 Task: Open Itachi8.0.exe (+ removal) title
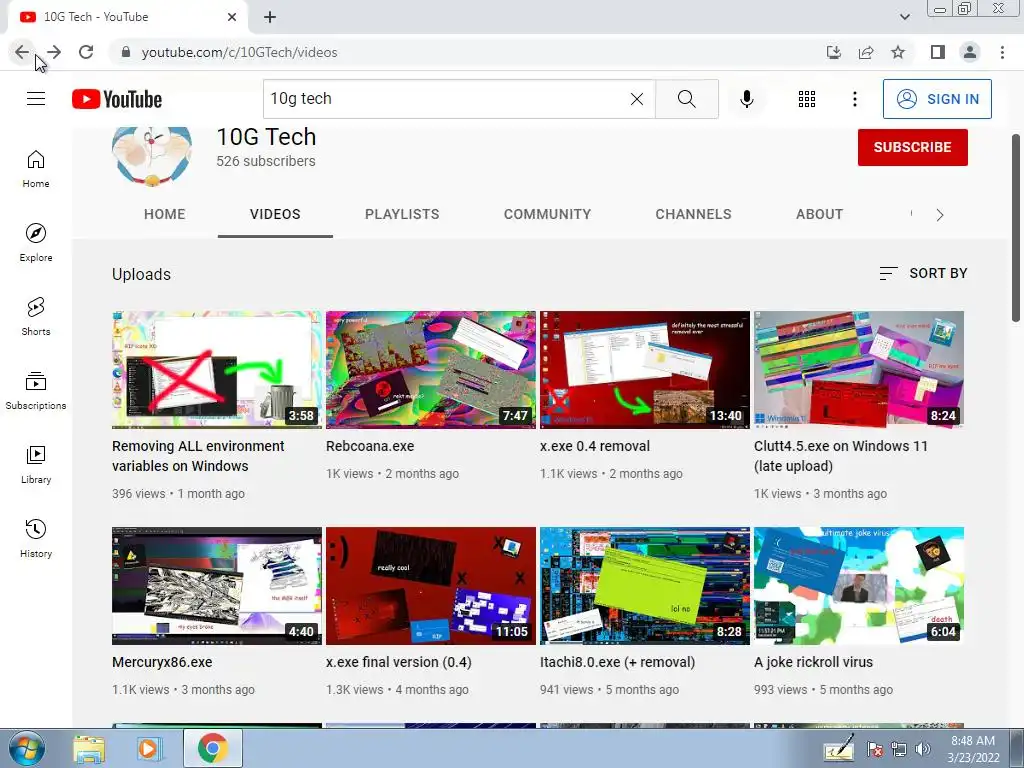point(617,662)
